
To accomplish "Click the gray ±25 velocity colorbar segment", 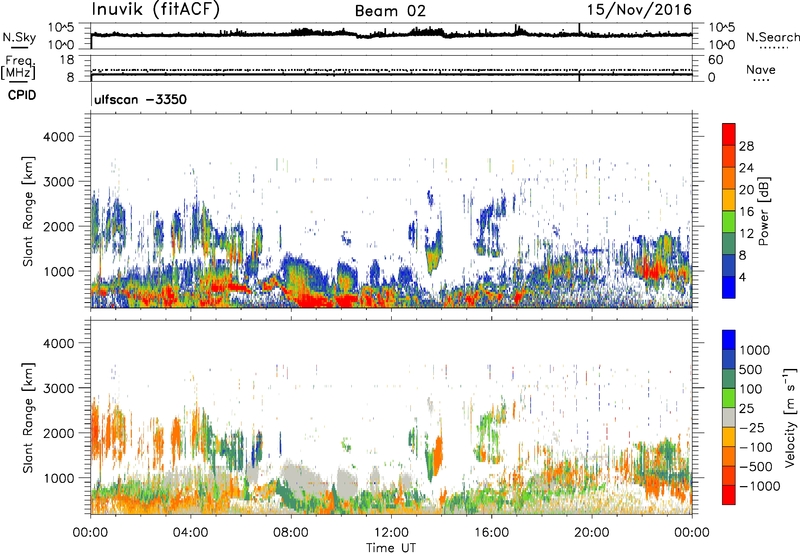I will (729, 418).
